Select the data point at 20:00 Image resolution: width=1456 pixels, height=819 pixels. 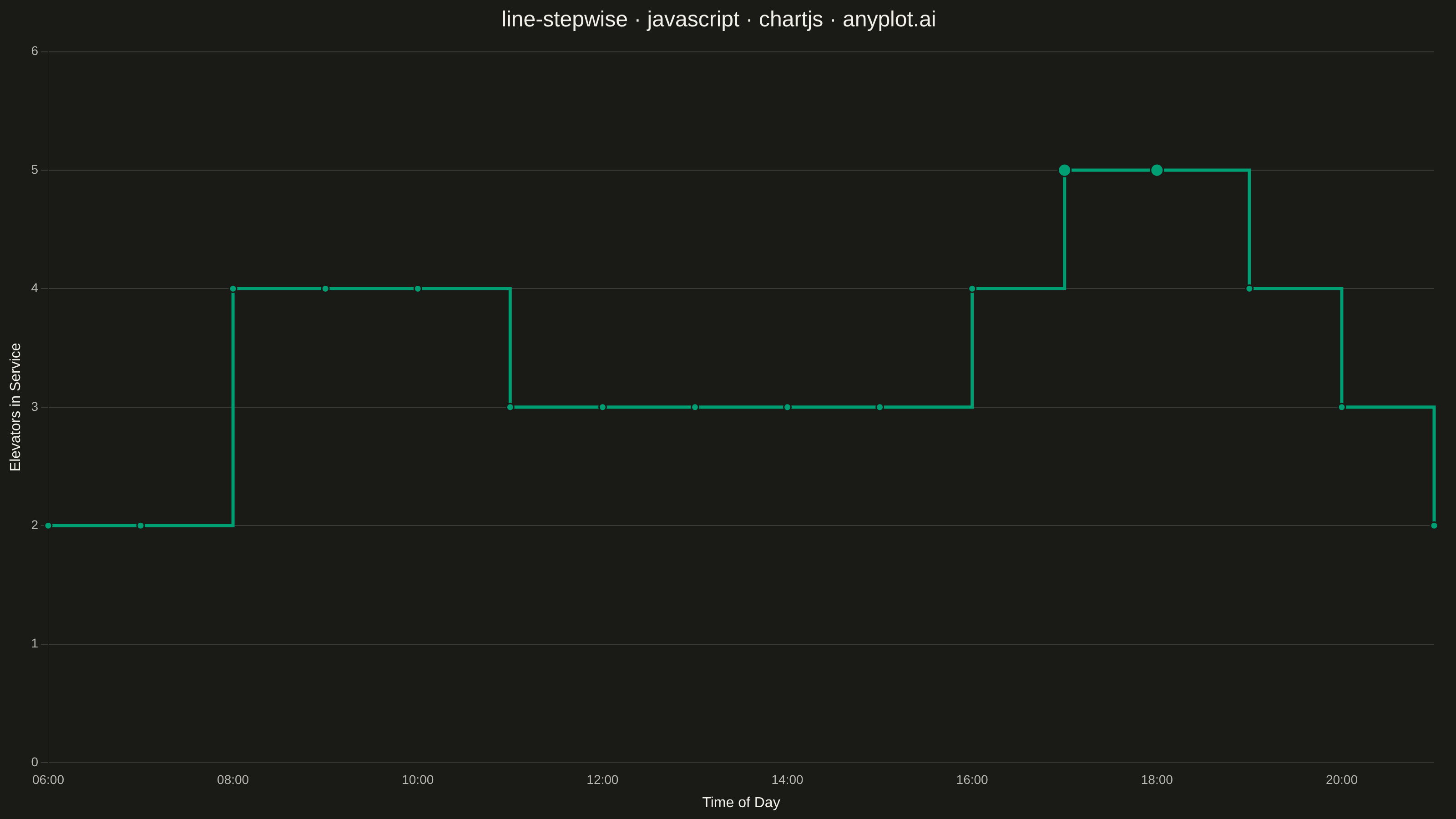(1342, 407)
